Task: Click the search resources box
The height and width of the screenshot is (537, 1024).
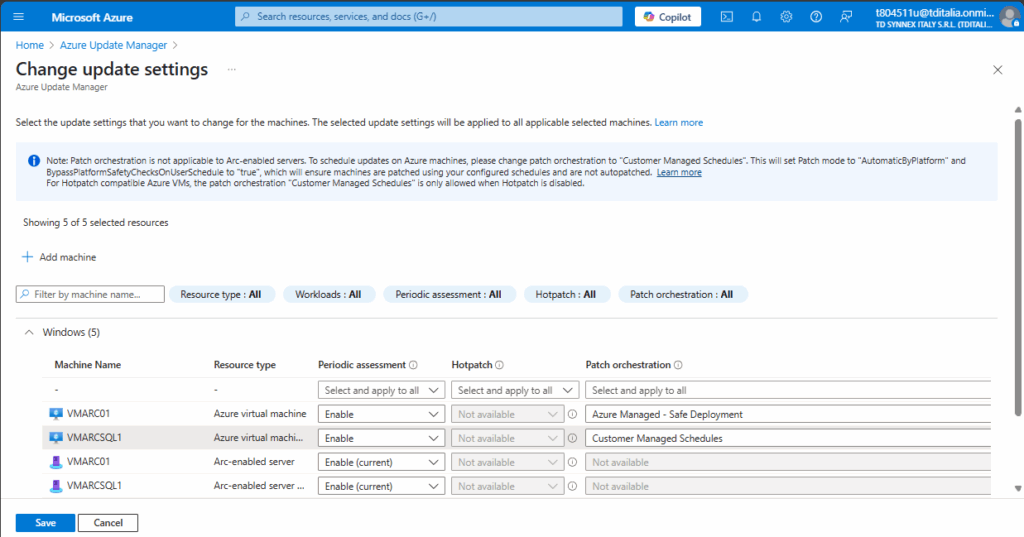Action: pos(428,16)
